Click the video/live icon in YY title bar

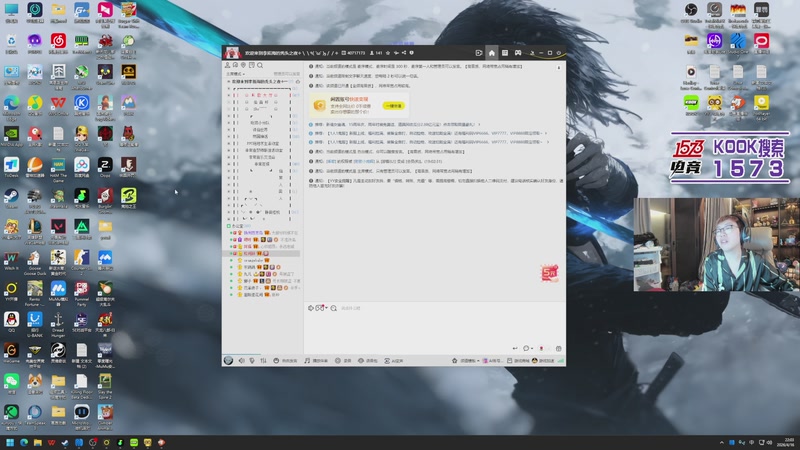coord(479,53)
